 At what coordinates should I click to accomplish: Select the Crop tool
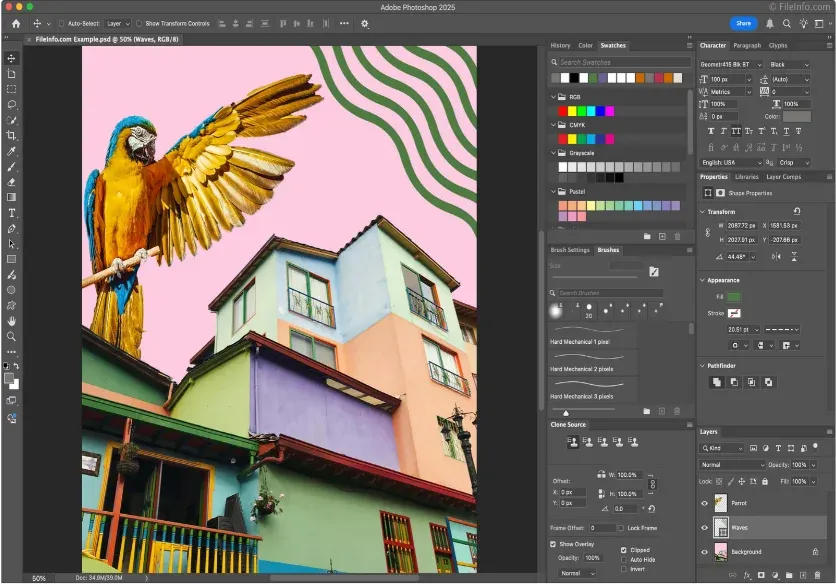click(11, 135)
